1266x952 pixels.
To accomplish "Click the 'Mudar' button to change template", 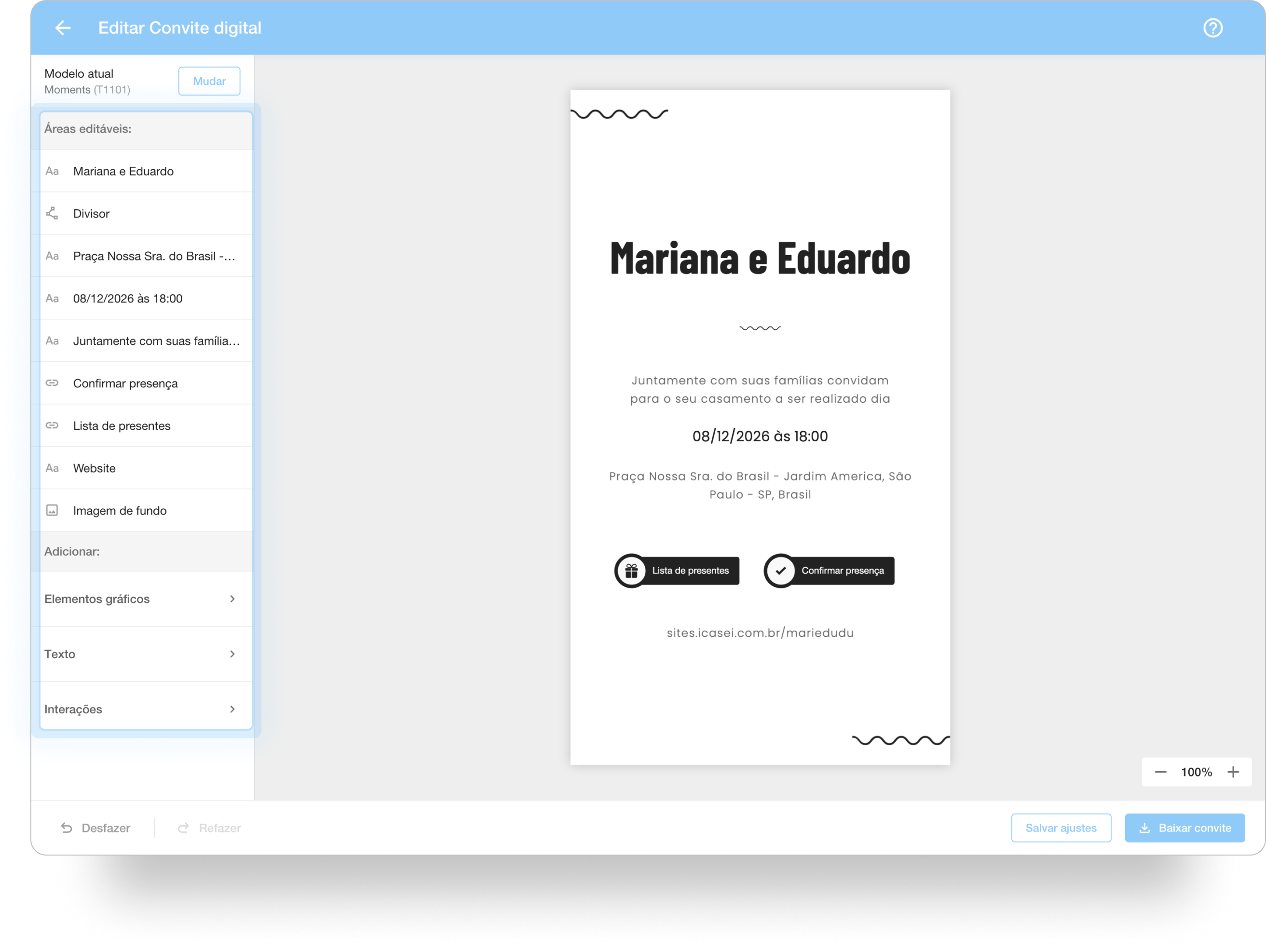I will click(209, 81).
